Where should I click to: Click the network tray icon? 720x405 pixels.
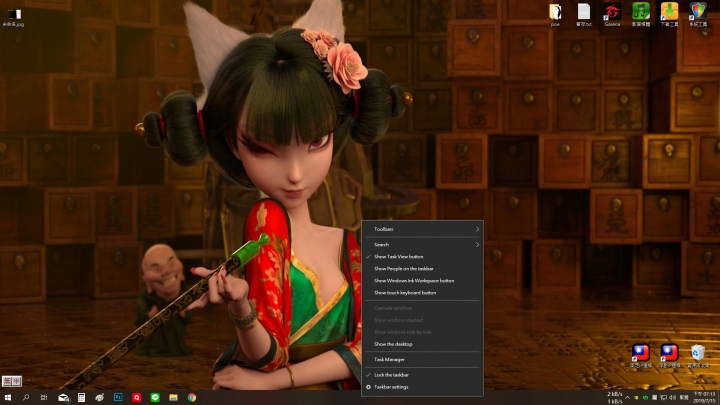pos(664,398)
